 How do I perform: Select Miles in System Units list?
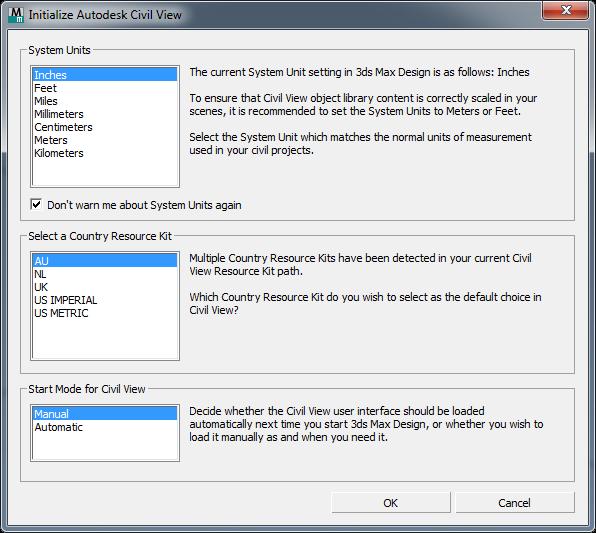[x=105, y=101]
